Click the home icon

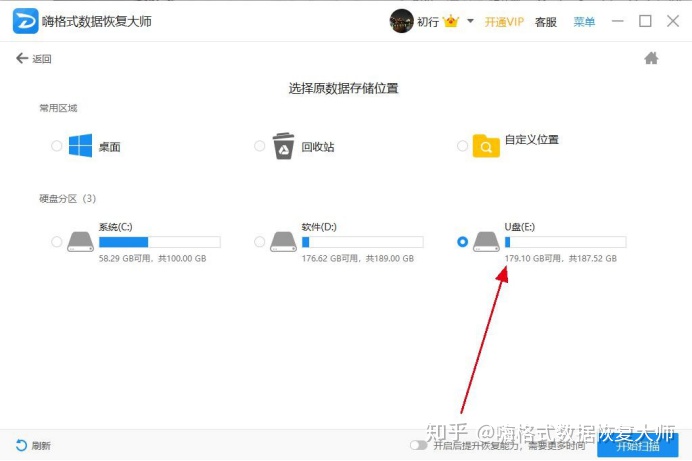[x=651, y=58]
